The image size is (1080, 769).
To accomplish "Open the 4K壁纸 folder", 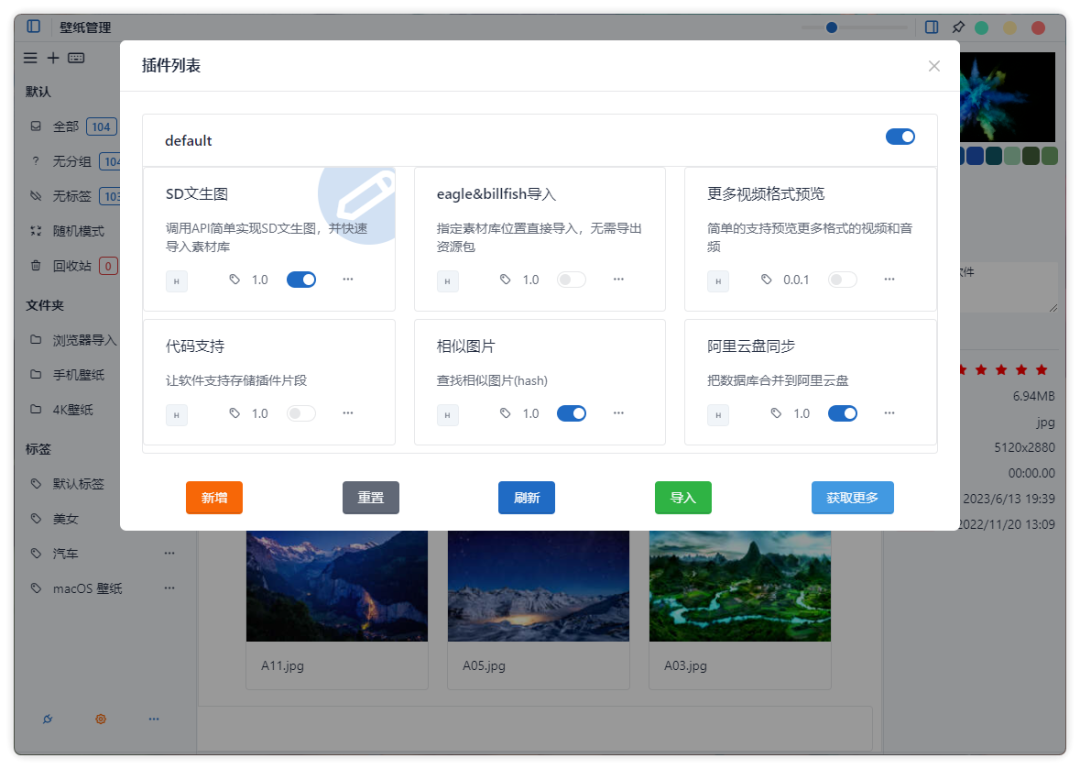I will click(72, 409).
